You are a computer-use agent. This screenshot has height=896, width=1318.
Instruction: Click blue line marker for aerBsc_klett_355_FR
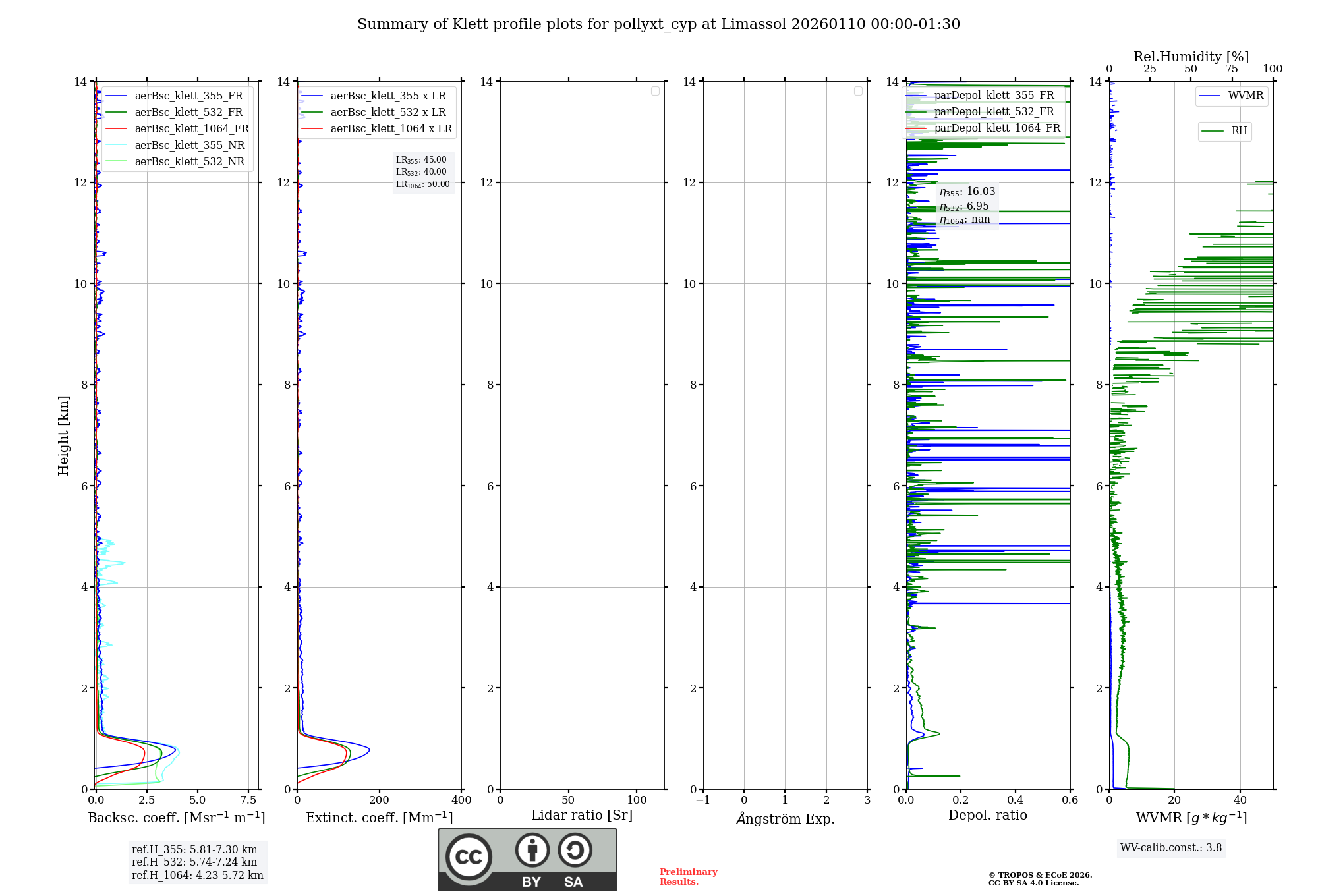117,96
